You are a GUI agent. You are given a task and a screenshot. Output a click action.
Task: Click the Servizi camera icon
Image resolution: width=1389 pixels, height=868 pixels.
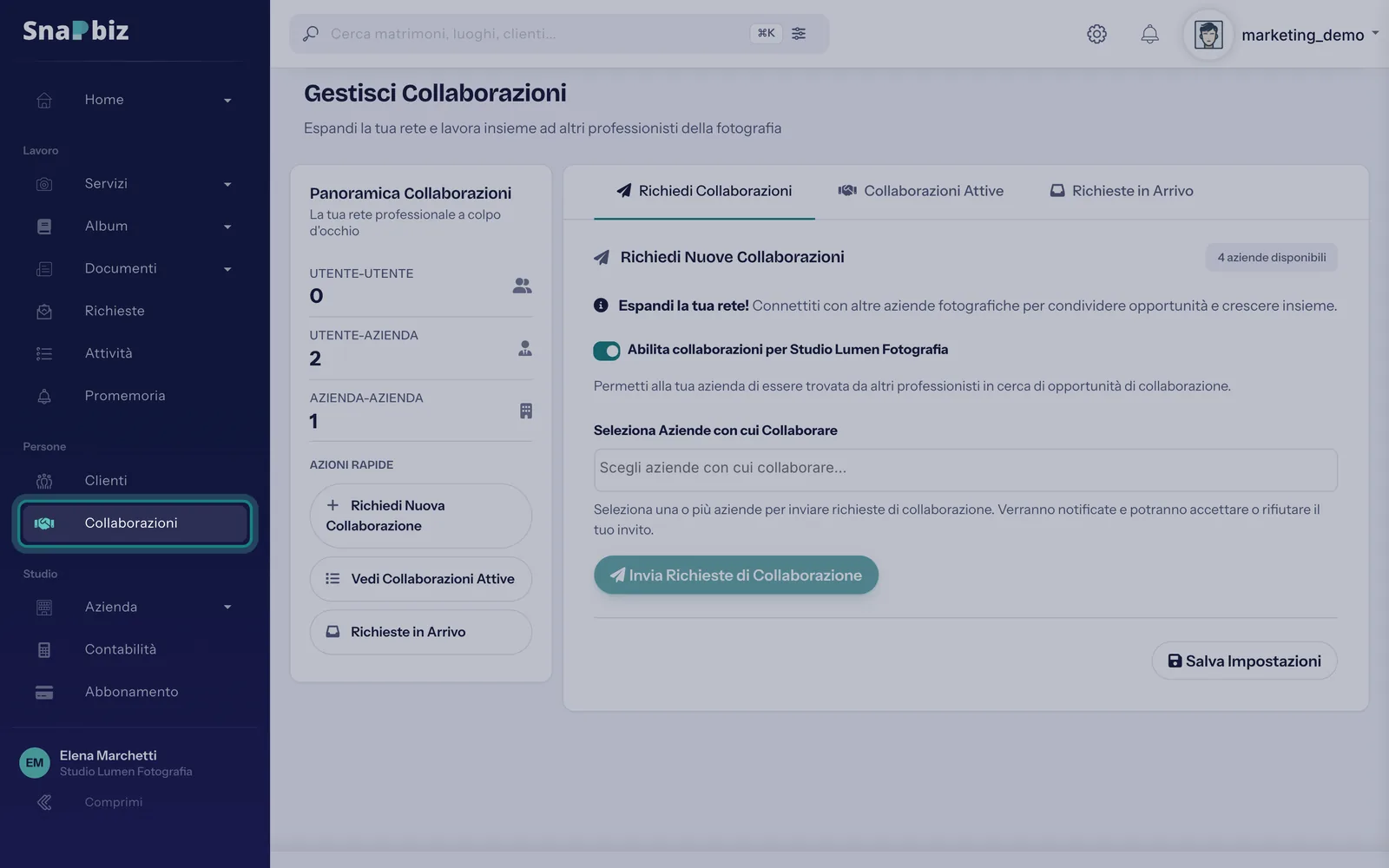(x=44, y=184)
